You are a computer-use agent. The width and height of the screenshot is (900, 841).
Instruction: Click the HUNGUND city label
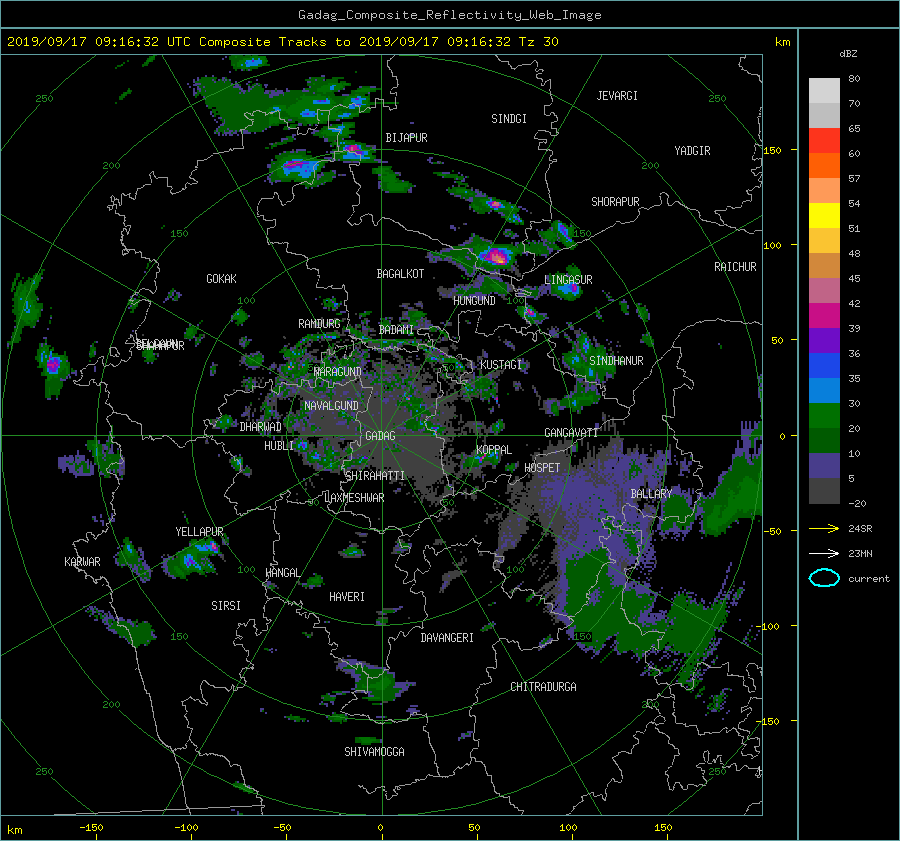click(474, 300)
